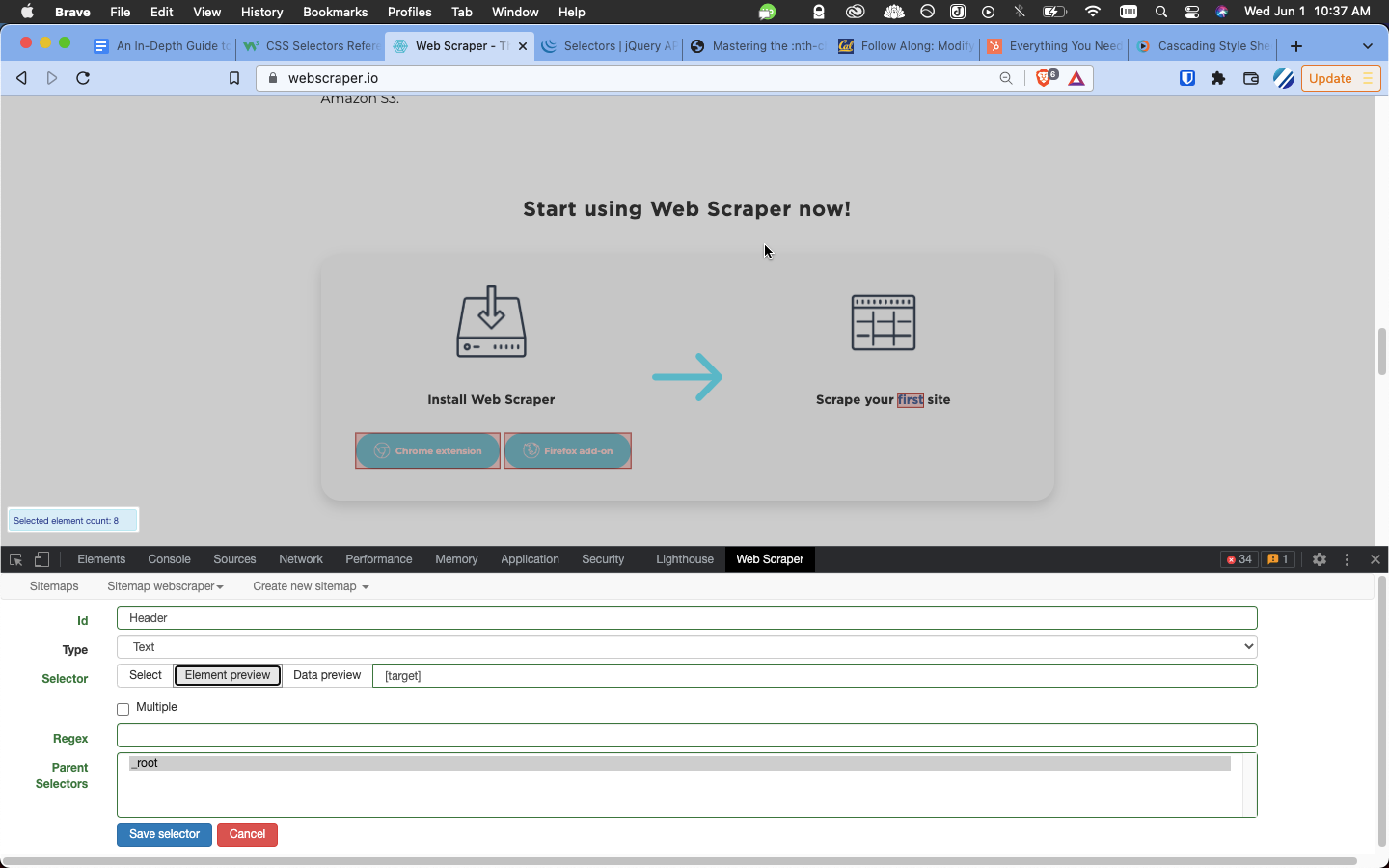Screen dimensions: 1389x868
Task: Open the Bookmarks menu in menu bar
Action: [x=335, y=12]
